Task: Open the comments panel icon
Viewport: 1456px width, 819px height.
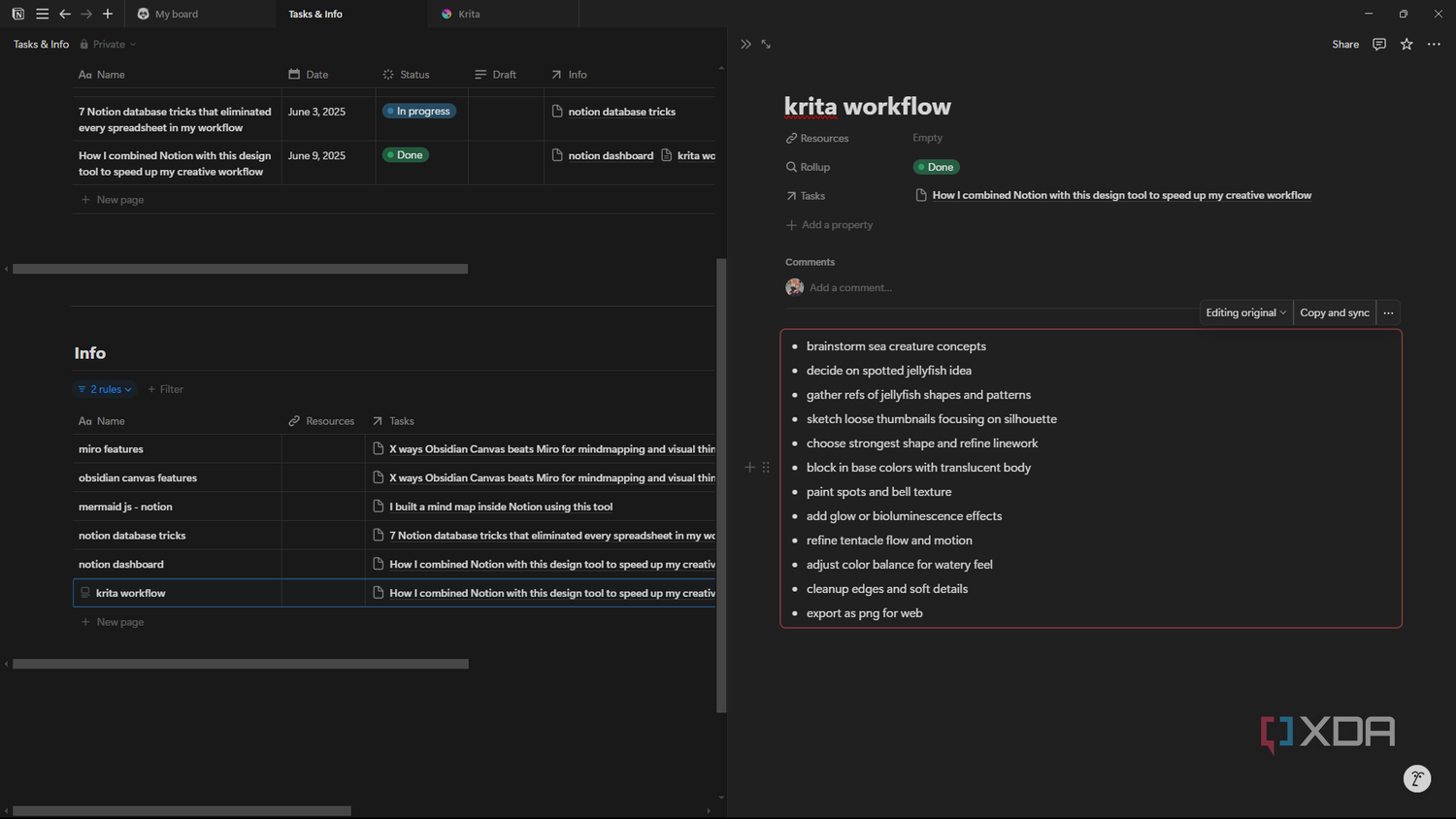Action: tap(1379, 45)
